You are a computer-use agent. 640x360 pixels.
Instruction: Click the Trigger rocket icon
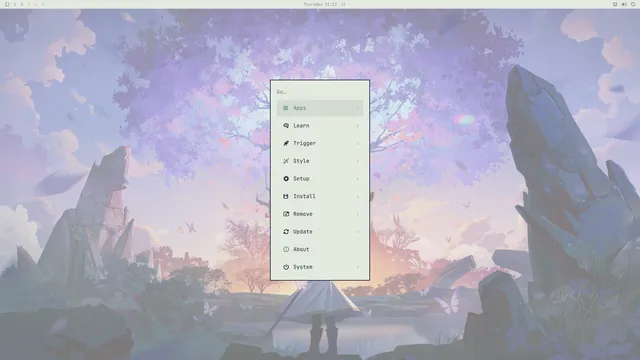[x=286, y=143]
